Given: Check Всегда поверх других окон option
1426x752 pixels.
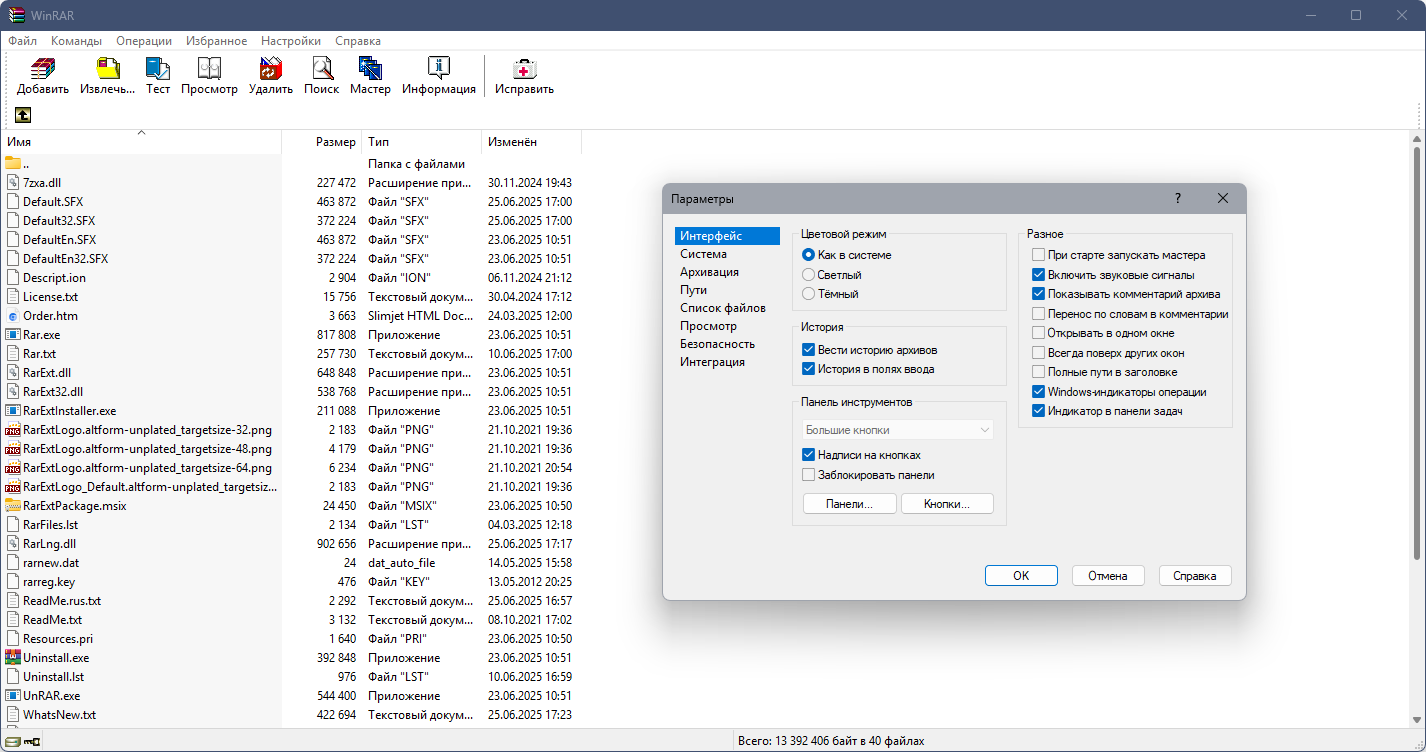Looking at the screenshot, I should (1039, 352).
